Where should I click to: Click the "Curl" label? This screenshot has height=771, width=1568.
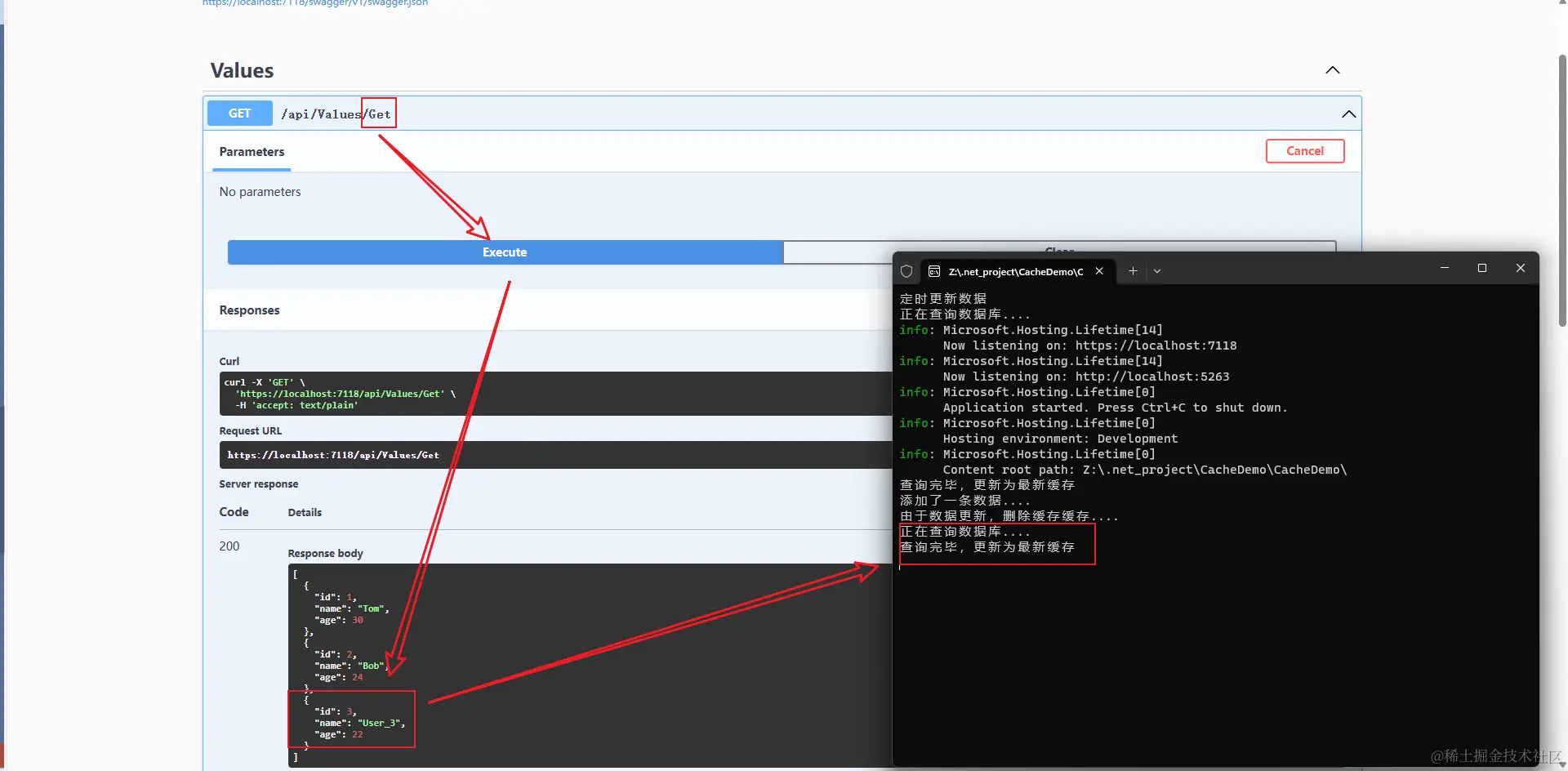pos(229,362)
